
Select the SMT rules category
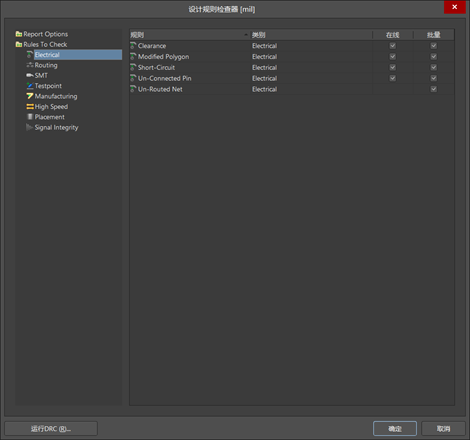[x=41, y=75]
